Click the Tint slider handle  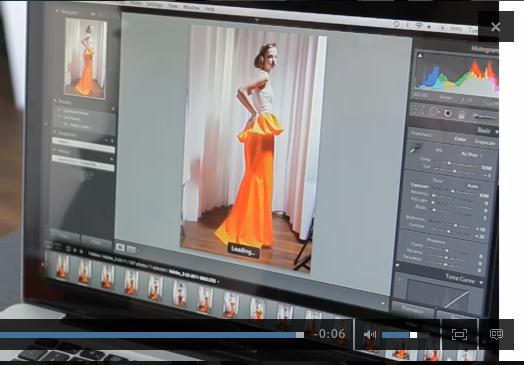point(454,171)
